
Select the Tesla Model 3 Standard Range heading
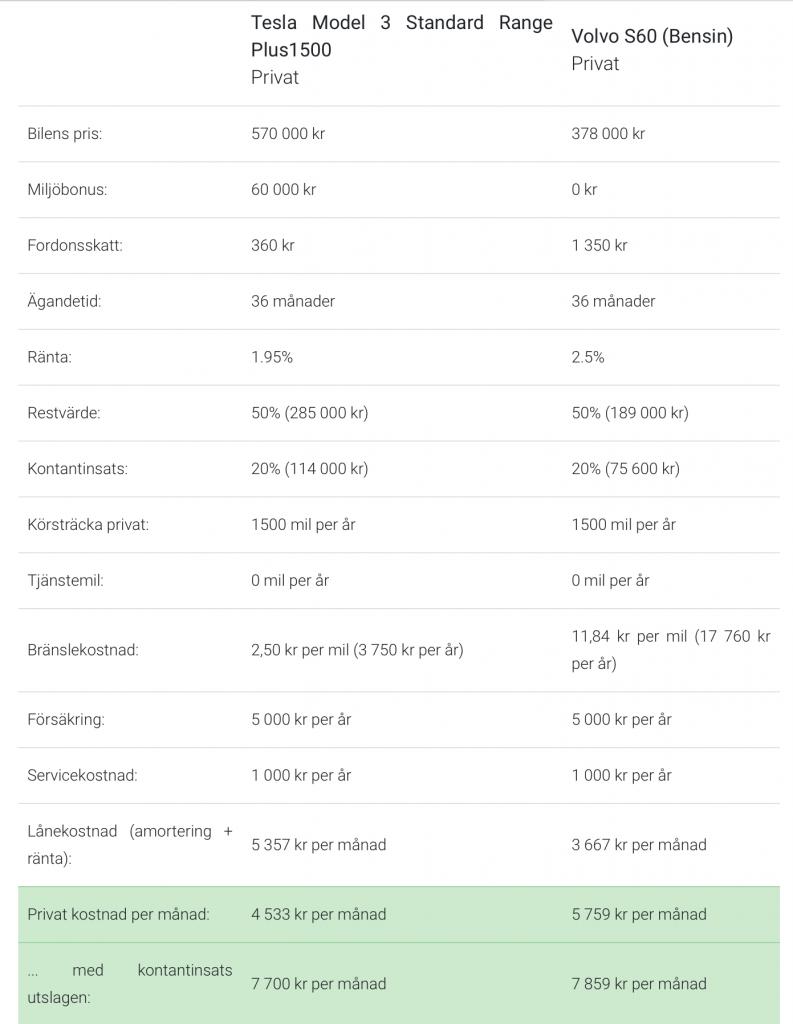pyautogui.click(x=402, y=36)
